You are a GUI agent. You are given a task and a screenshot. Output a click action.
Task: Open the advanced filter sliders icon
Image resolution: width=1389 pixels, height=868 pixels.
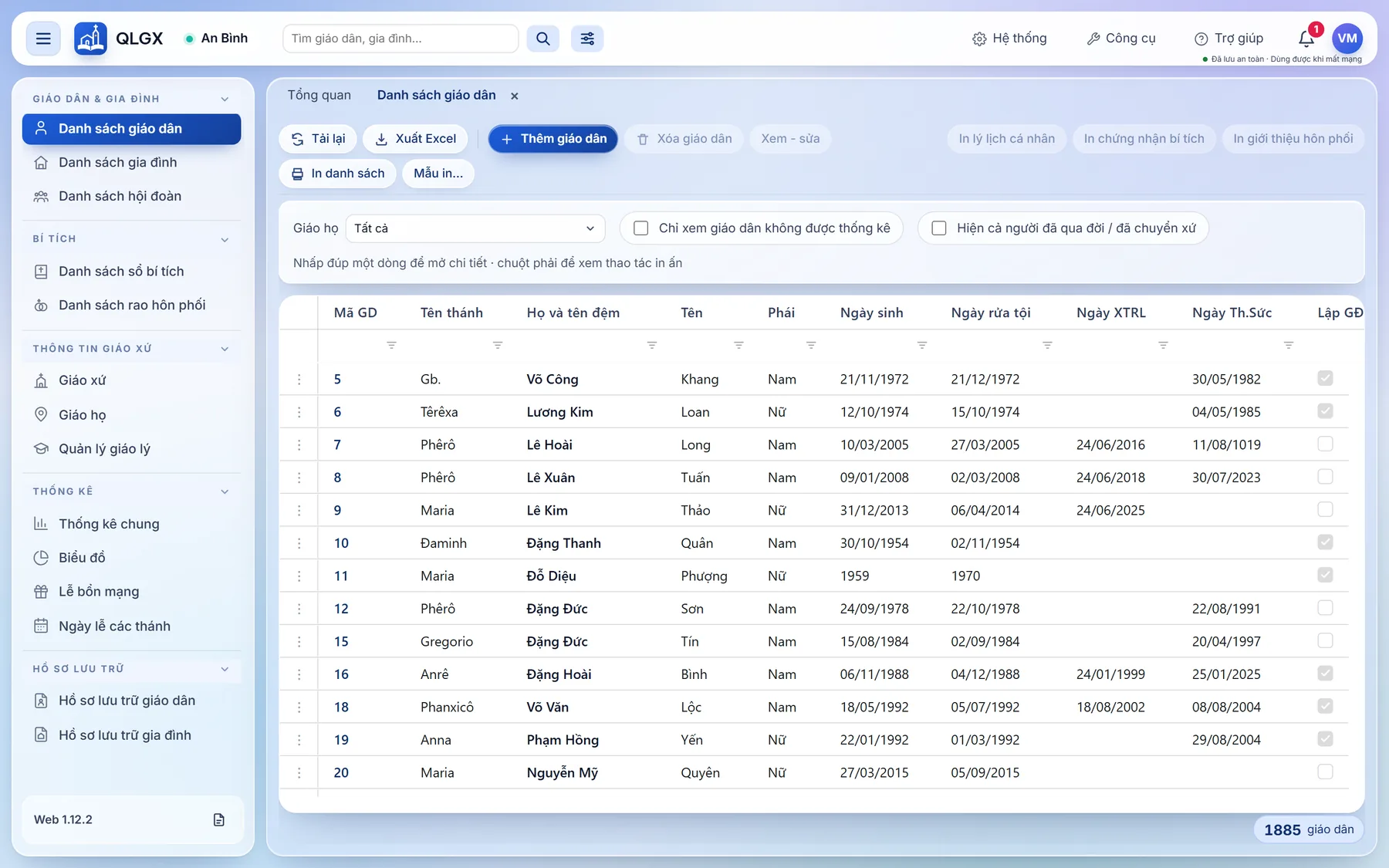click(x=587, y=39)
